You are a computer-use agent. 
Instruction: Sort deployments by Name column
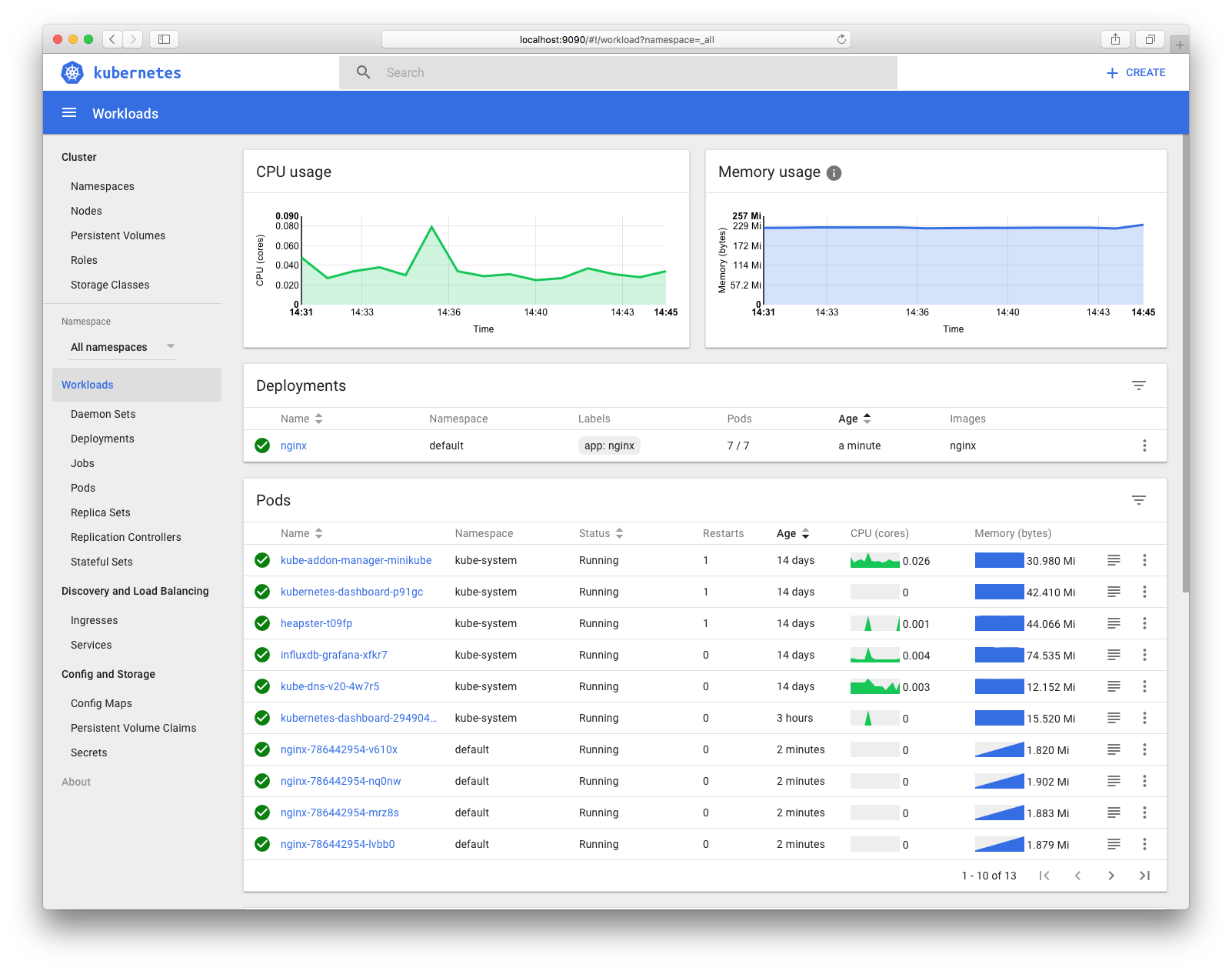(301, 419)
